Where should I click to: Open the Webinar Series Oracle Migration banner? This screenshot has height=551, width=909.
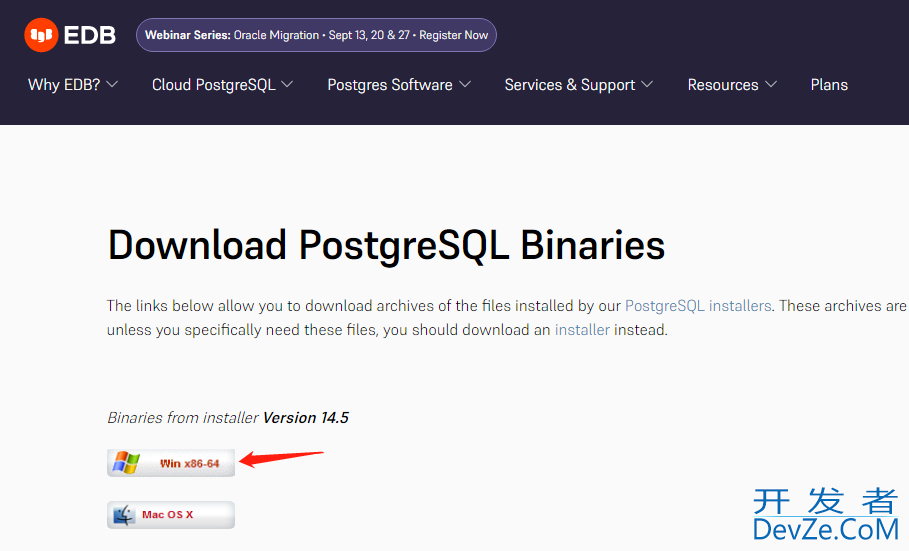[316, 35]
